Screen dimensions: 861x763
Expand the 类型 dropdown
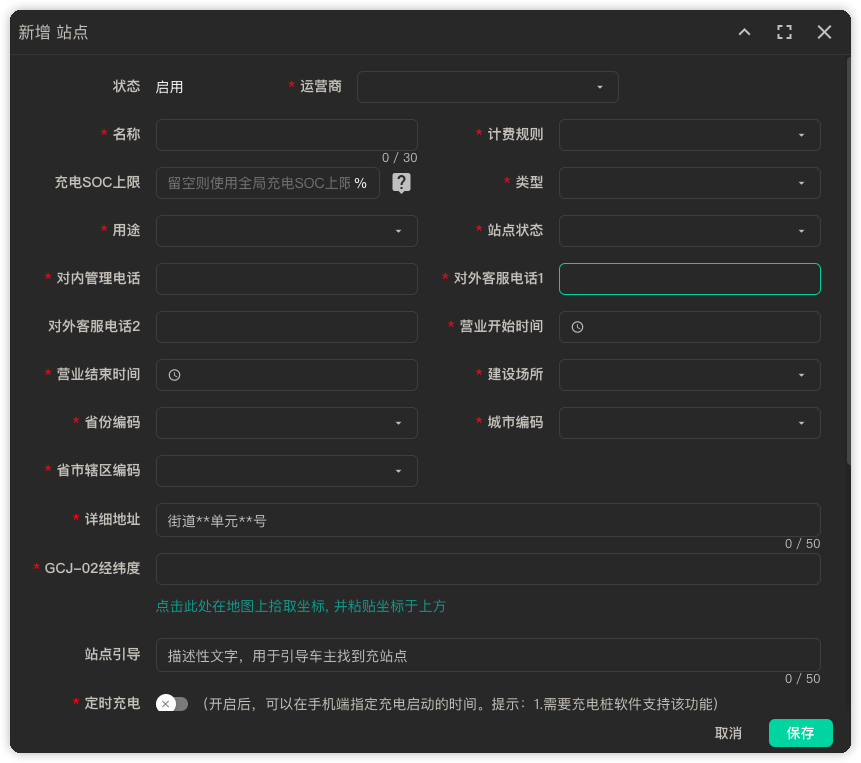point(690,183)
